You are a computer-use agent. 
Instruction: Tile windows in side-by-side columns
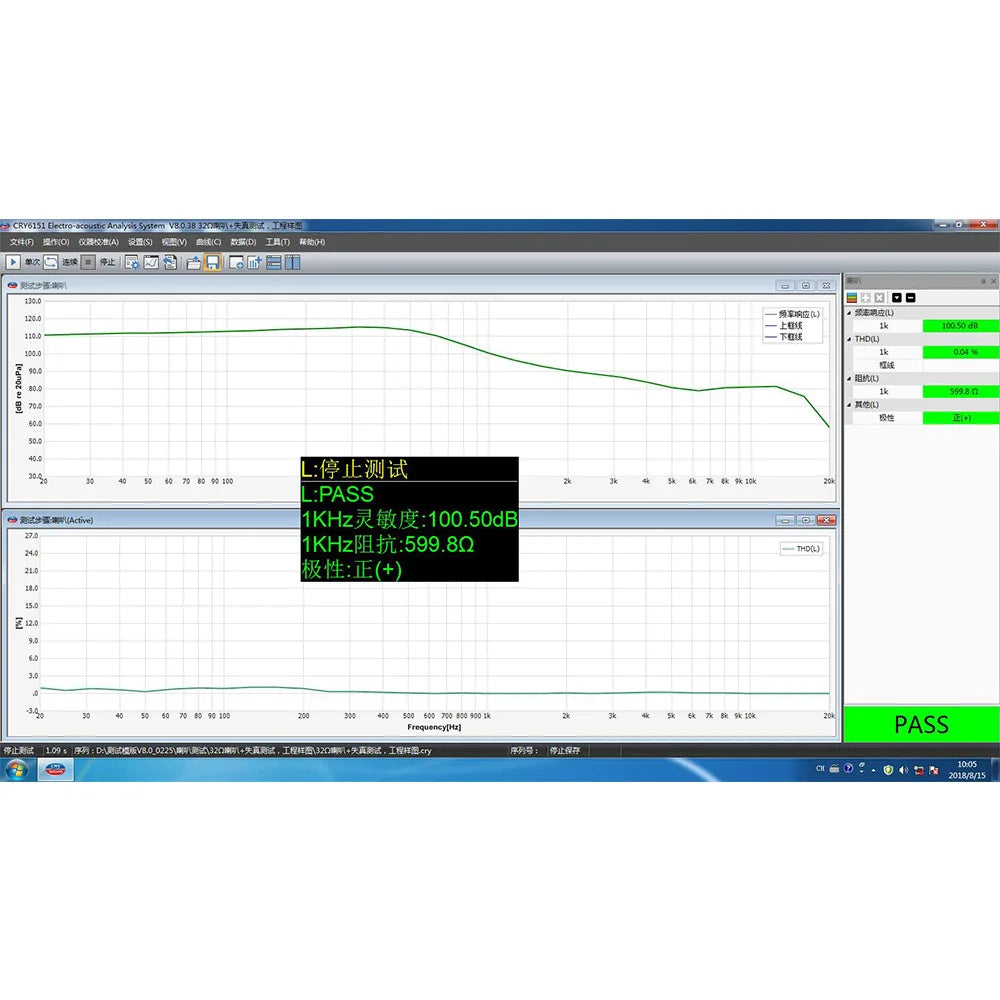293,262
